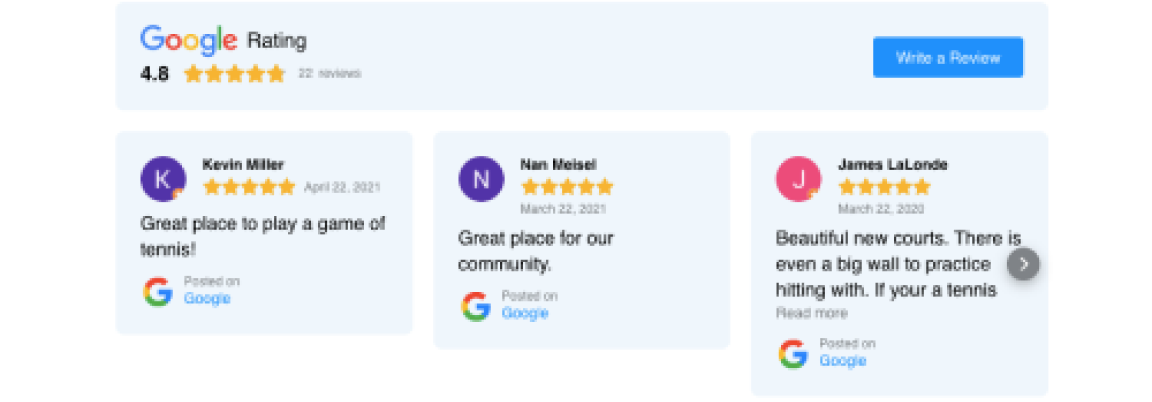Image resolution: width=1152 pixels, height=402 pixels.
Task: Click the Google G icon in Kevin's review
Action: point(158,291)
